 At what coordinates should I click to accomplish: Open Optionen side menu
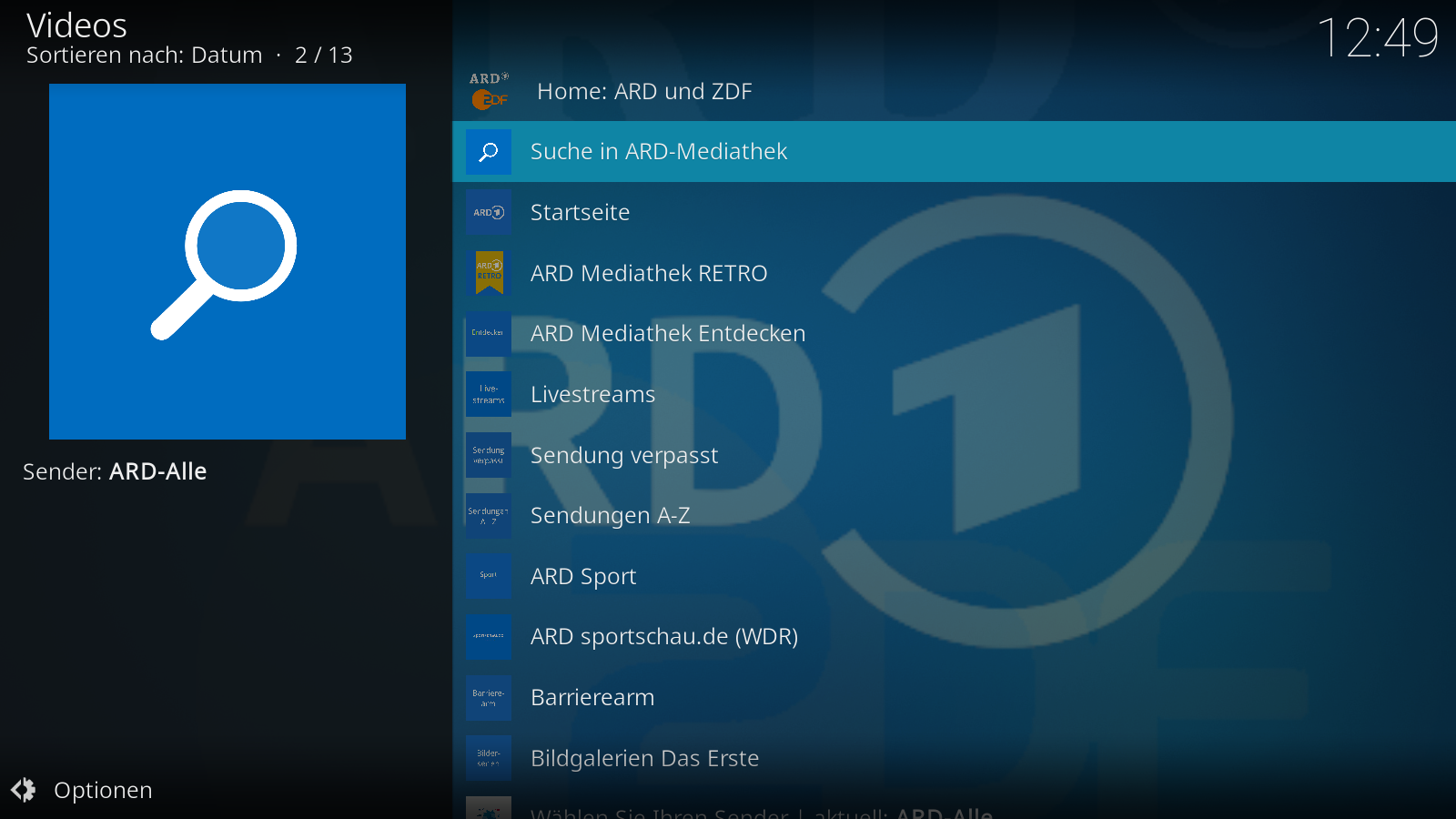tap(82, 790)
